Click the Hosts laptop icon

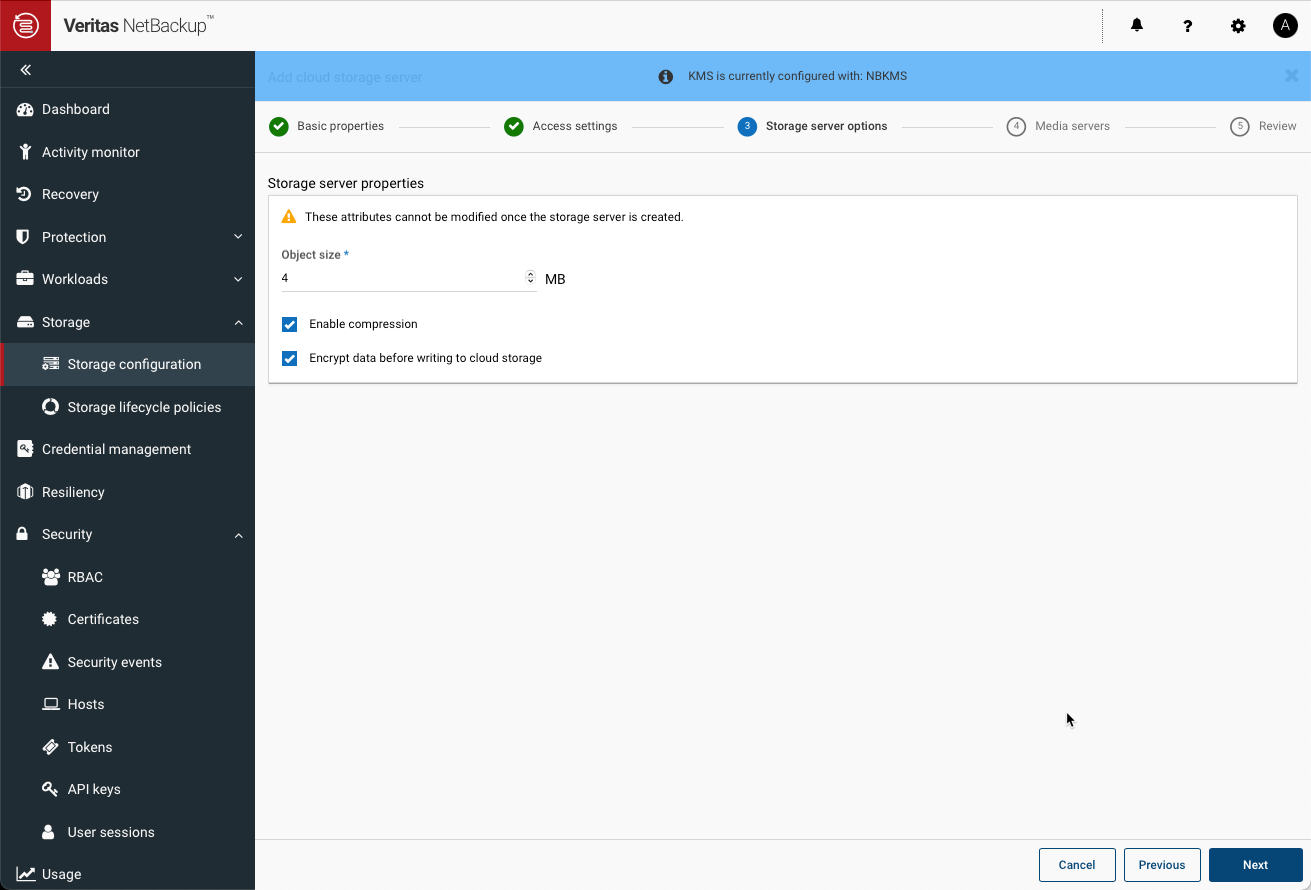[x=50, y=704]
